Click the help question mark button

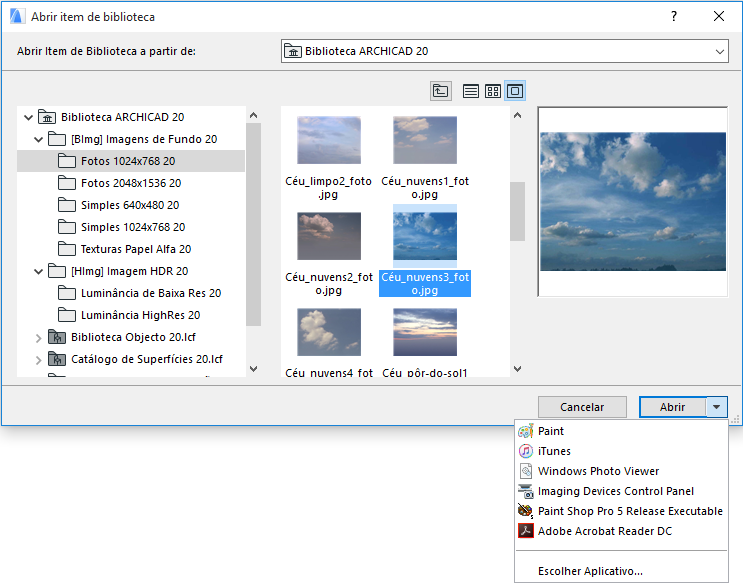click(x=674, y=16)
